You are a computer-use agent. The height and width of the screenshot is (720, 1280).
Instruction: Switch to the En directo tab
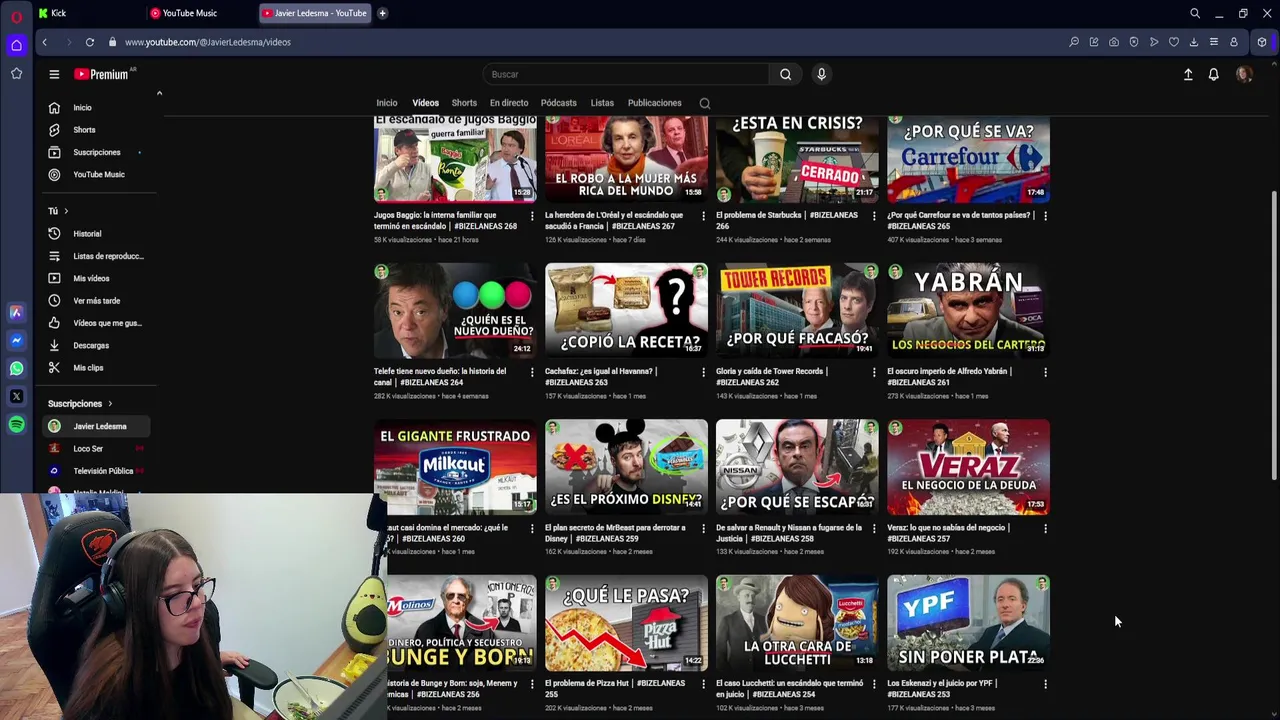[509, 103]
